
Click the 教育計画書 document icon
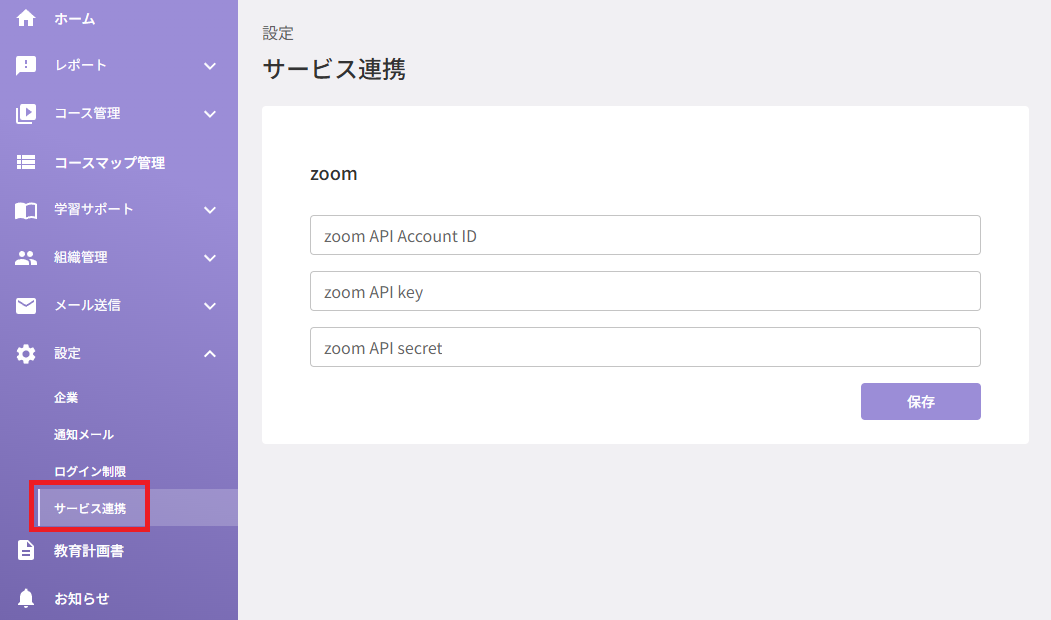coord(25,550)
